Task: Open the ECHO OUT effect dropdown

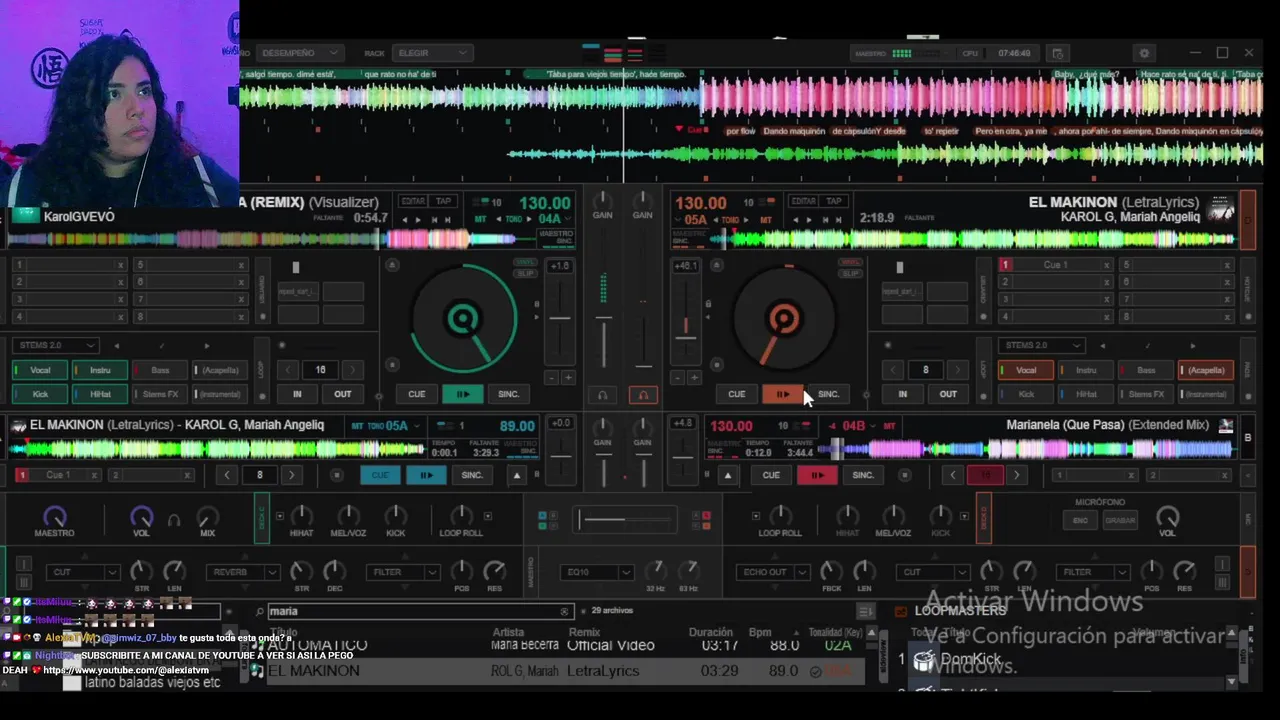Action: (774, 572)
